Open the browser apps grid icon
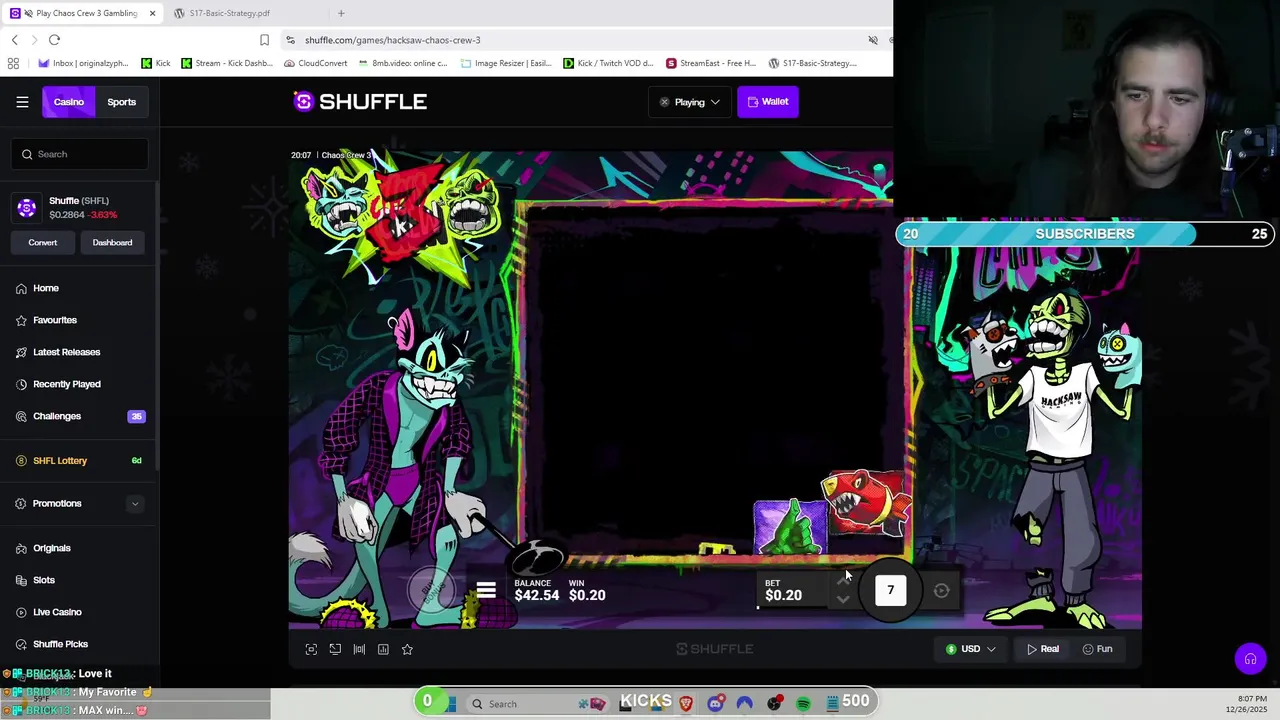 tap(13, 63)
